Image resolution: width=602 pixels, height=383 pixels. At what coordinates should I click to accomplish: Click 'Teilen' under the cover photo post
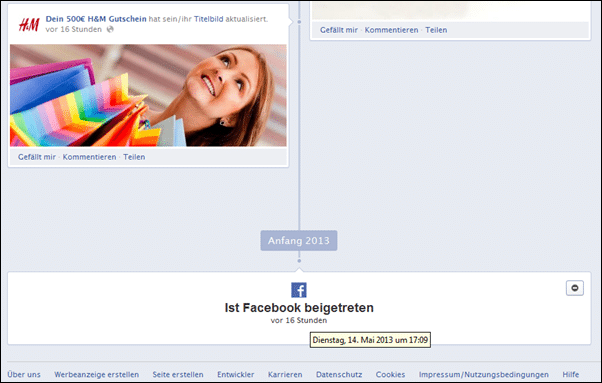[x=134, y=157]
